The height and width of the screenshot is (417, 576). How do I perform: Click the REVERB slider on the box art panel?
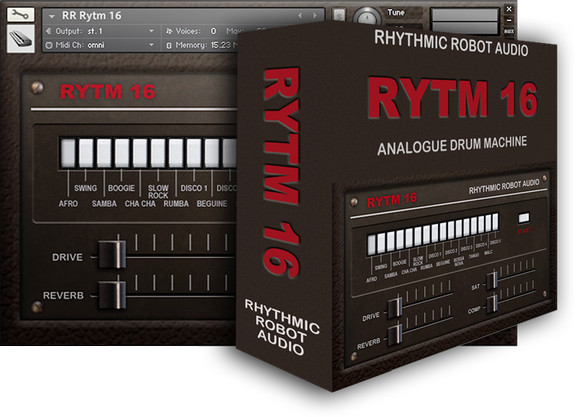395,334
